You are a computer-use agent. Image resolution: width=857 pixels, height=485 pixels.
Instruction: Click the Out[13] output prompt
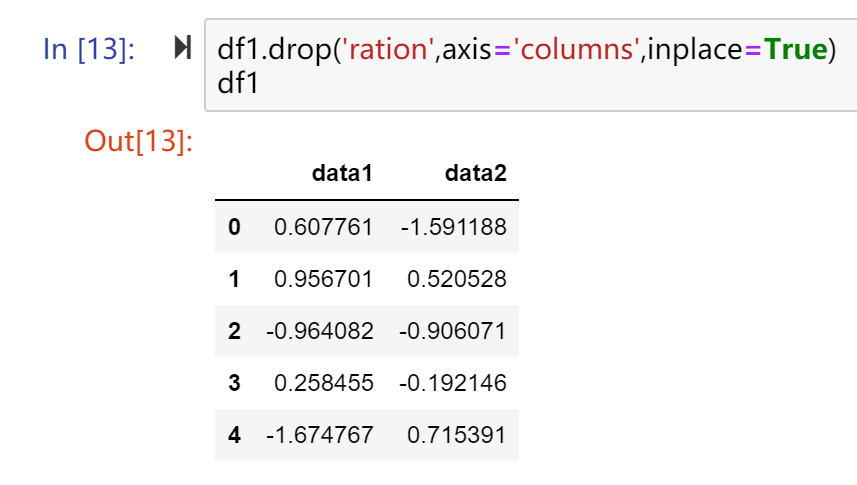[x=138, y=141]
